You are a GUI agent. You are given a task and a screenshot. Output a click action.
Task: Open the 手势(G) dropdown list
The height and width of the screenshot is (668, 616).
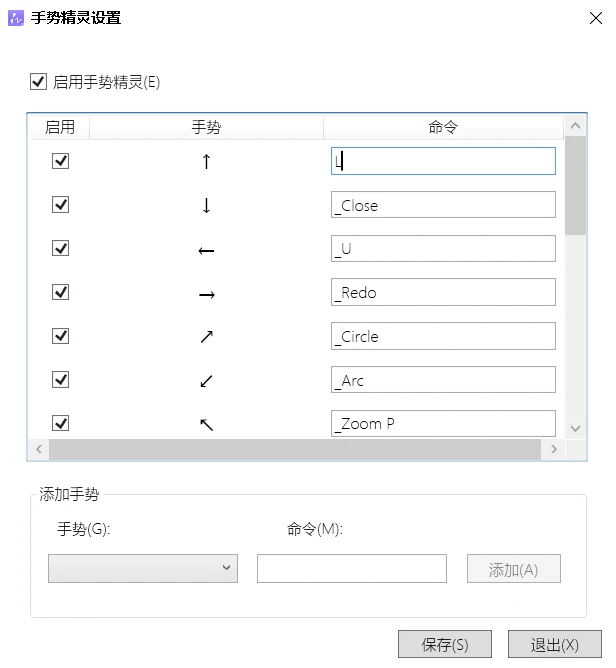(143, 568)
